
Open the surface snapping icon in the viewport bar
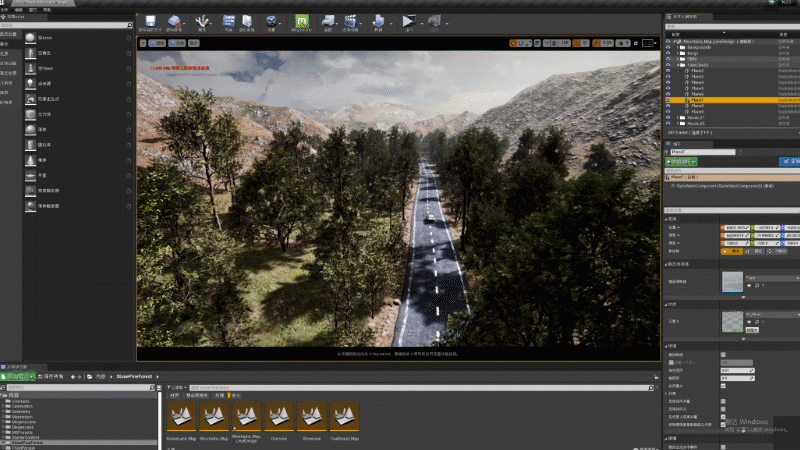(546, 43)
